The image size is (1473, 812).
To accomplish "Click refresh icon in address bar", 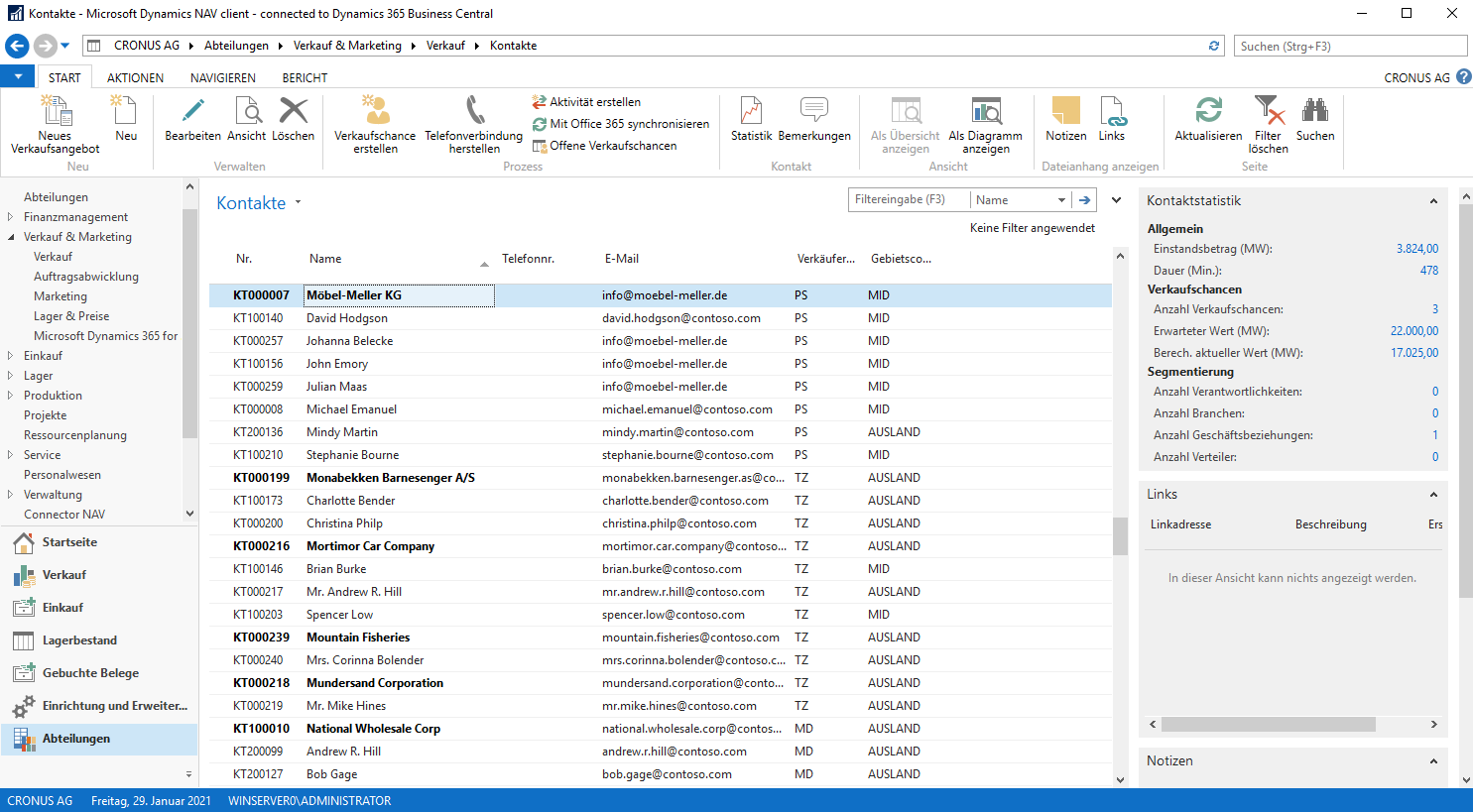I will click(1214, 46).
